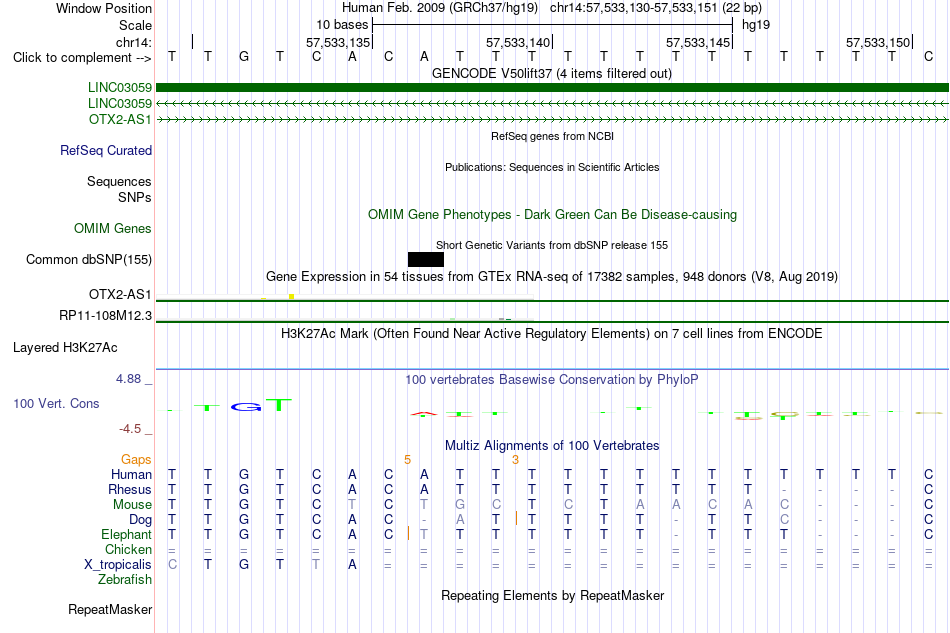Click the Layered H3K27Ac label
Viewport: 950px width, 633px height.
coord(65,348)
